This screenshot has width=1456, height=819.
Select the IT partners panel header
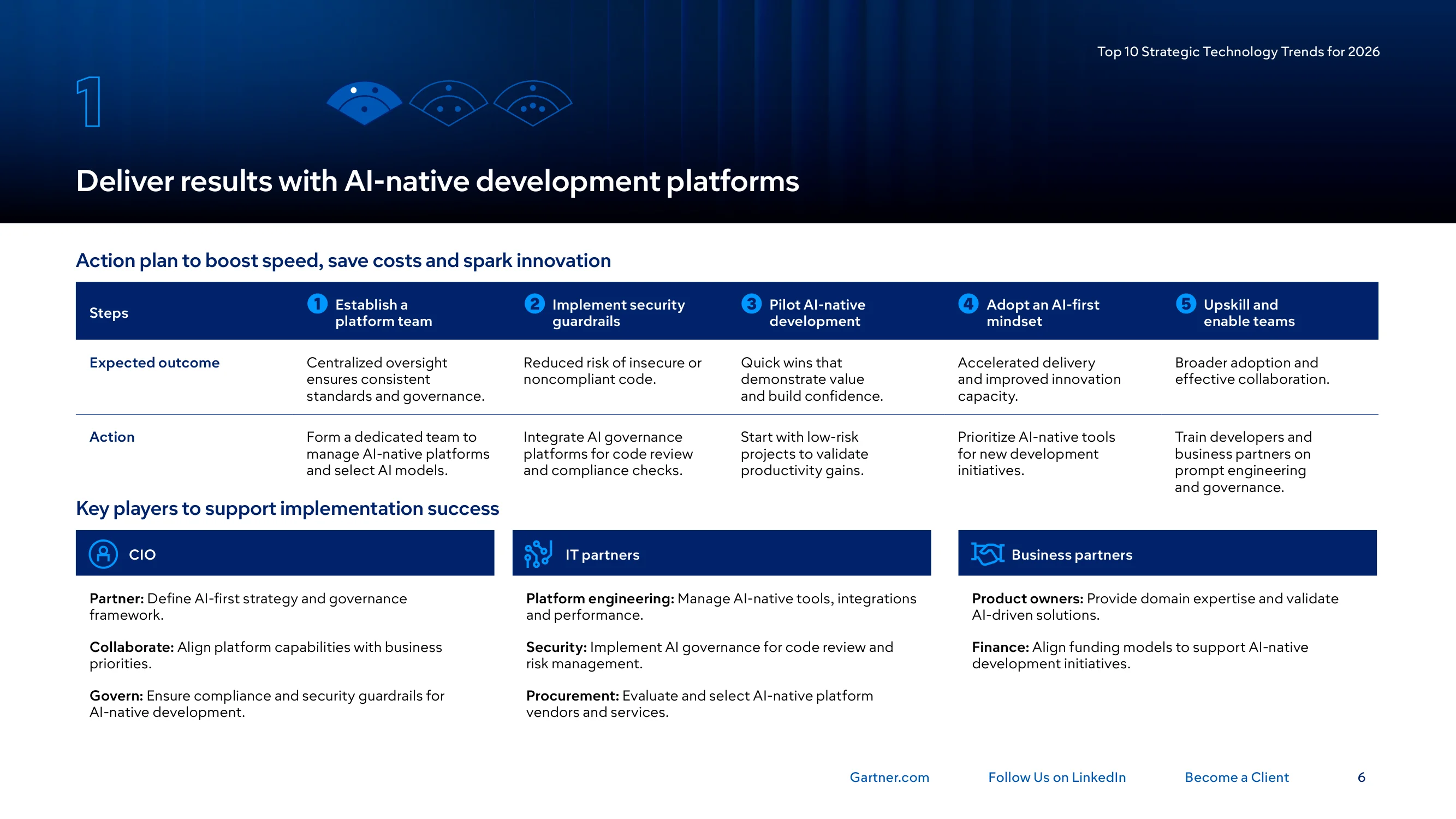coord(722,553)
